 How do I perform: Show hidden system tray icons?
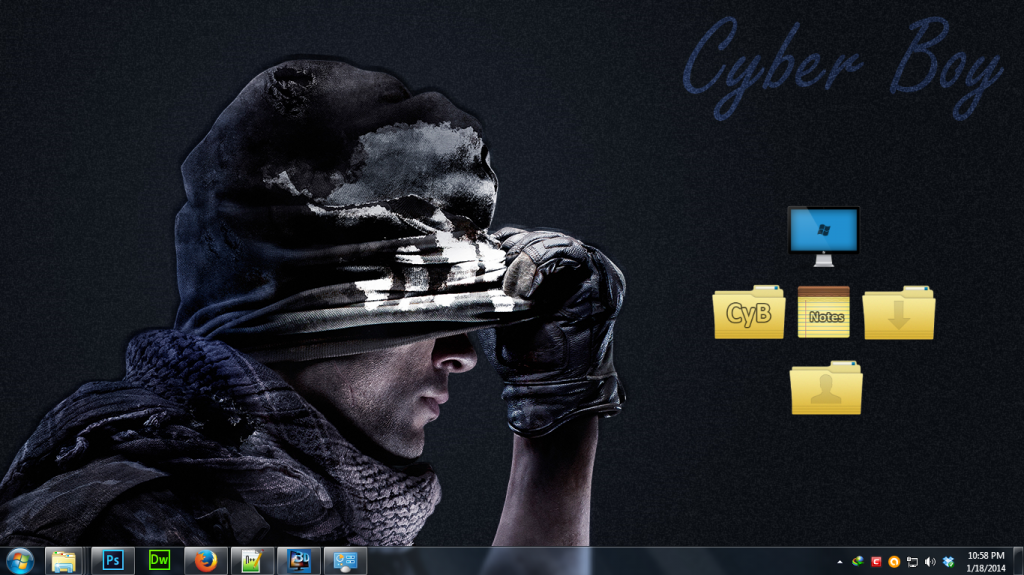840,562
